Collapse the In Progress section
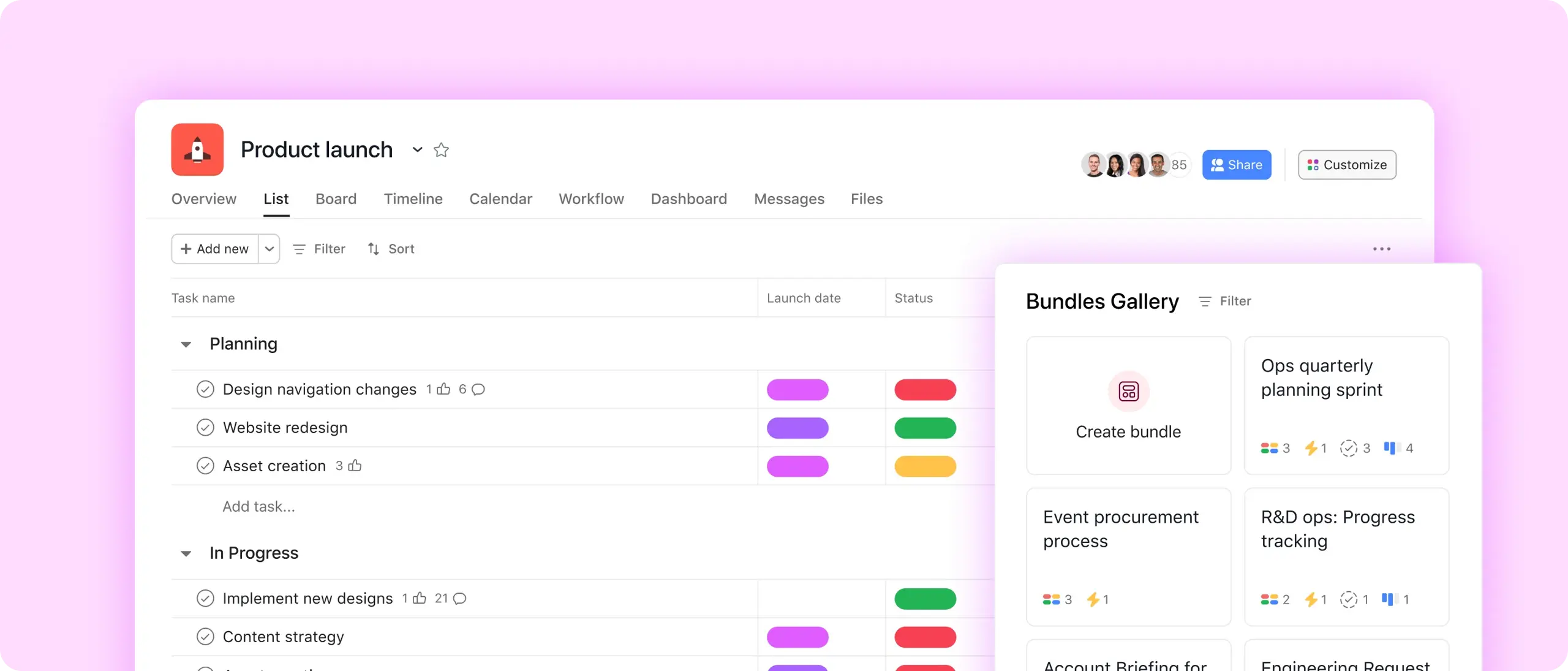1568x671 pixels. (x=186, y=554)
